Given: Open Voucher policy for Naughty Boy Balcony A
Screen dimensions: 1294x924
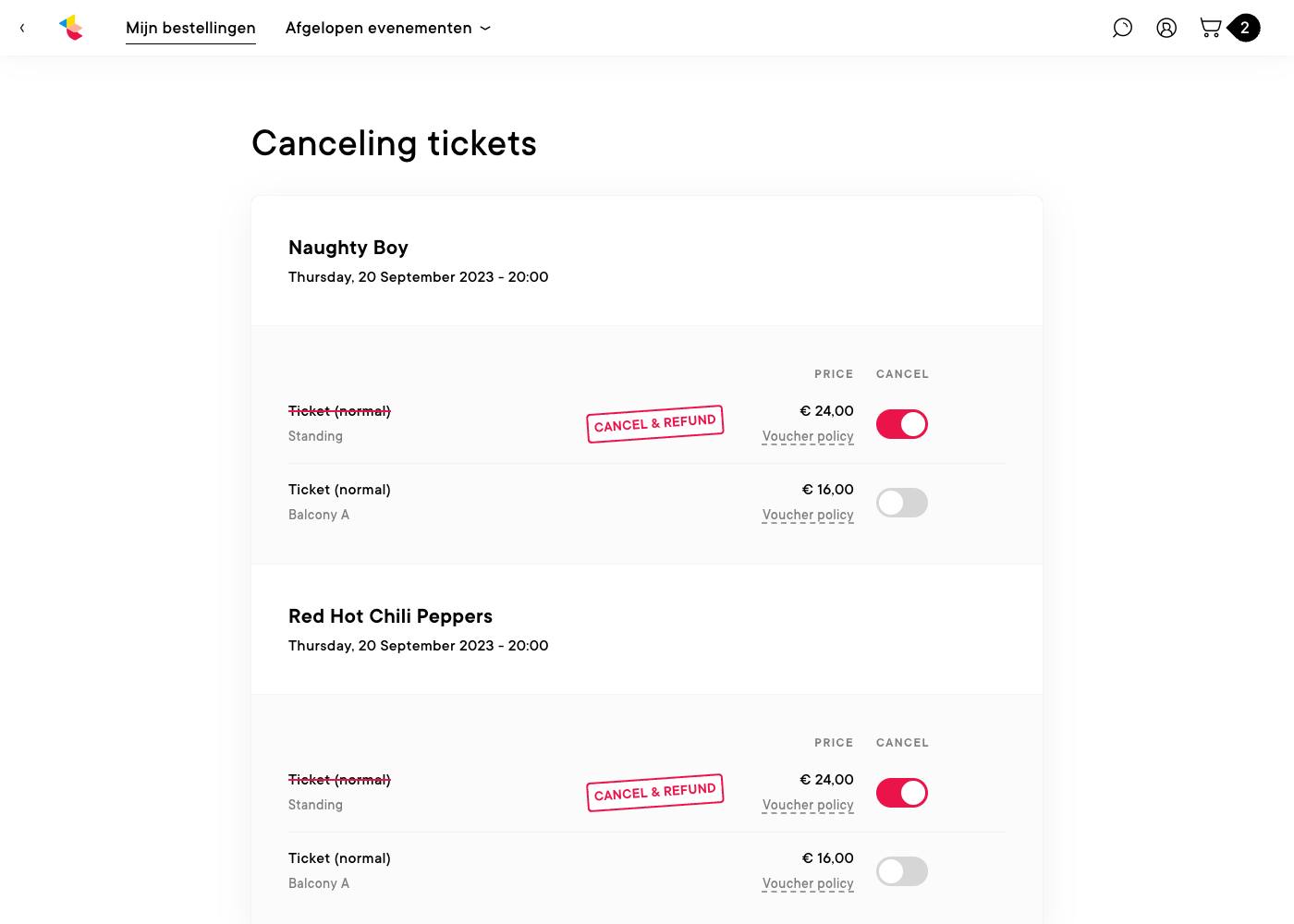Looking at the screenshot, I should (x=808, y=515).
